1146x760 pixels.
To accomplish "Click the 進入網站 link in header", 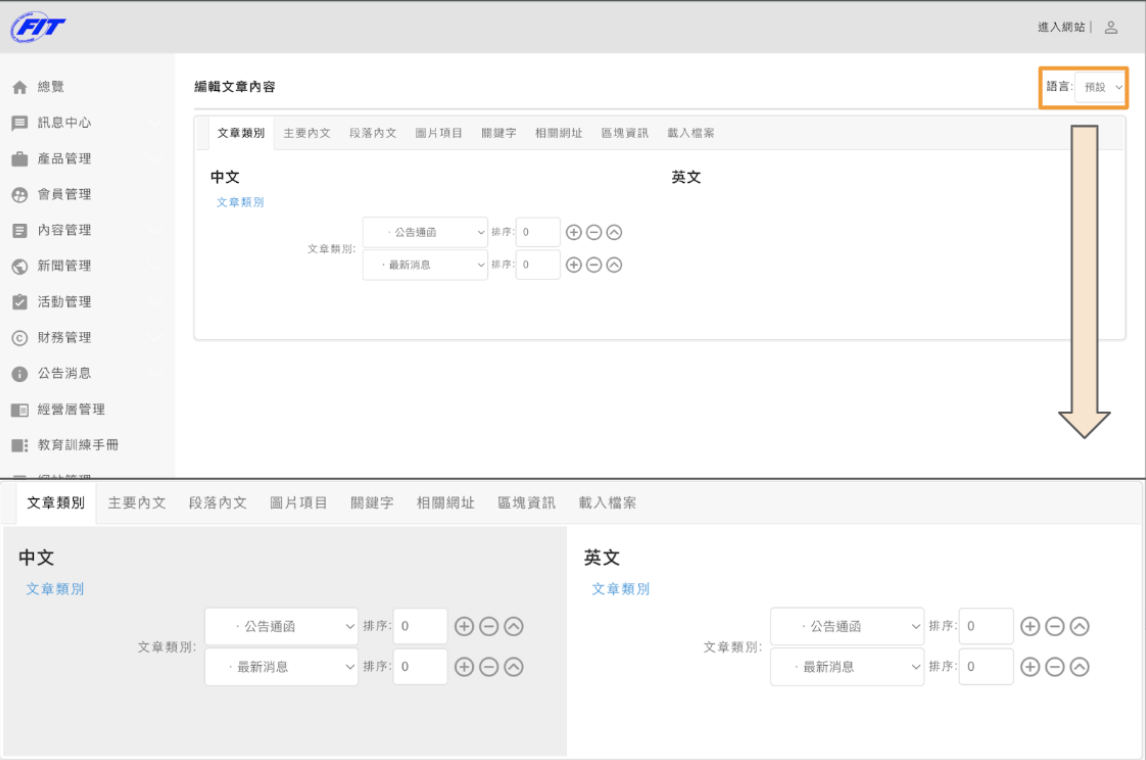I will tap(1061, 28).
